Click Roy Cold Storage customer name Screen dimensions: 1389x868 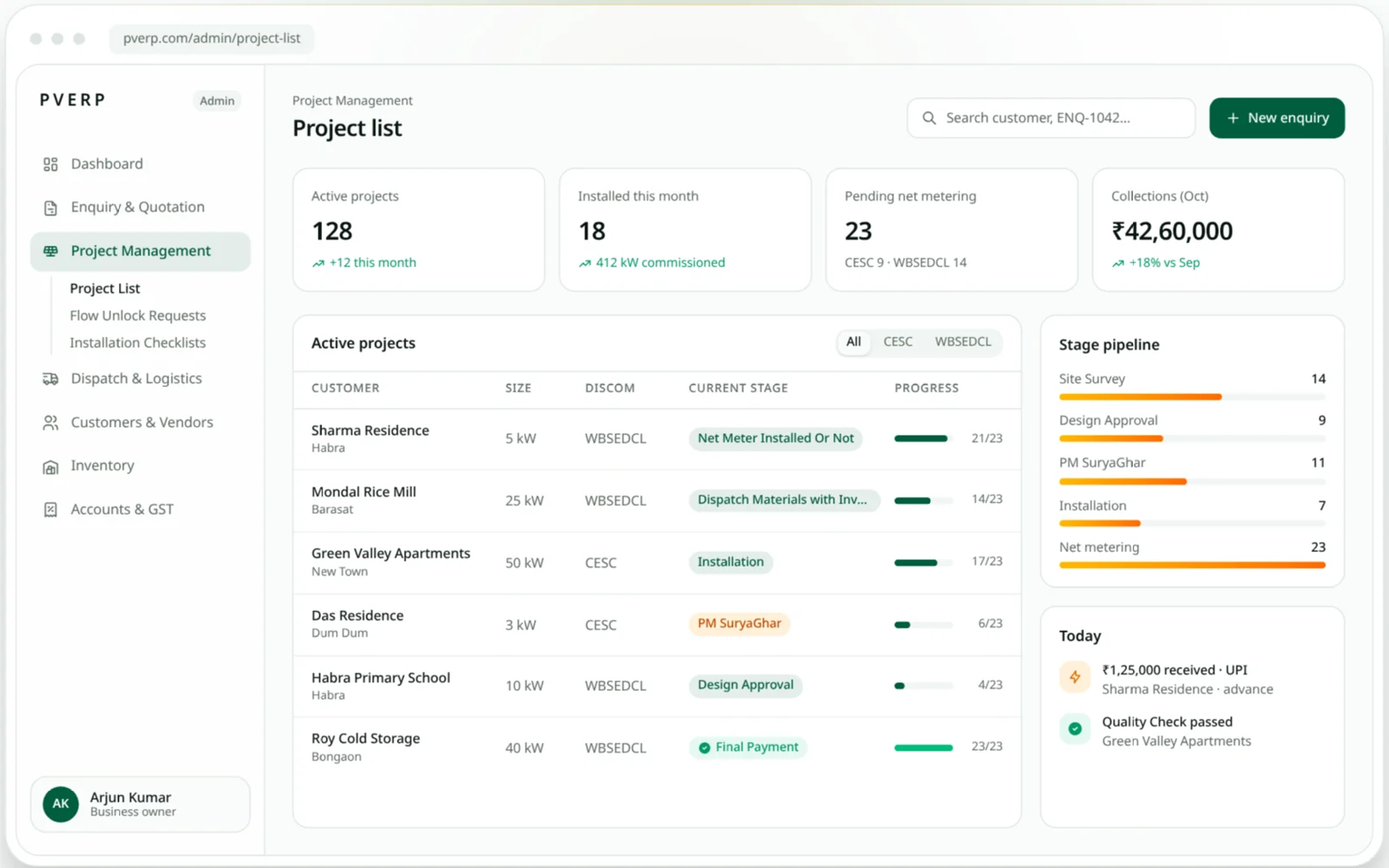(x=365, y=739)
